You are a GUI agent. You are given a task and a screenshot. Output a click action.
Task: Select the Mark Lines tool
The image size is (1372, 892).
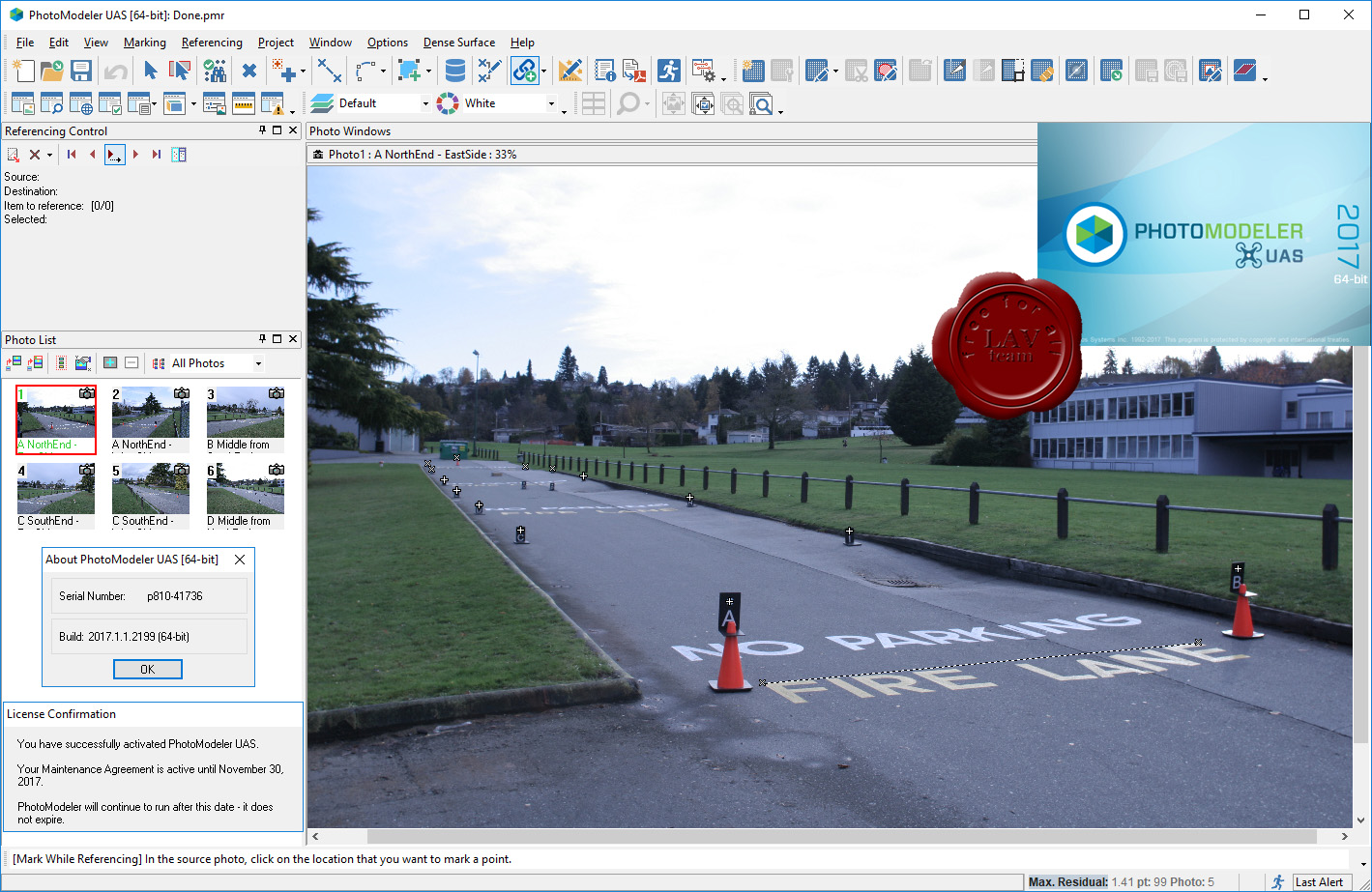click(x=330, y=71)
